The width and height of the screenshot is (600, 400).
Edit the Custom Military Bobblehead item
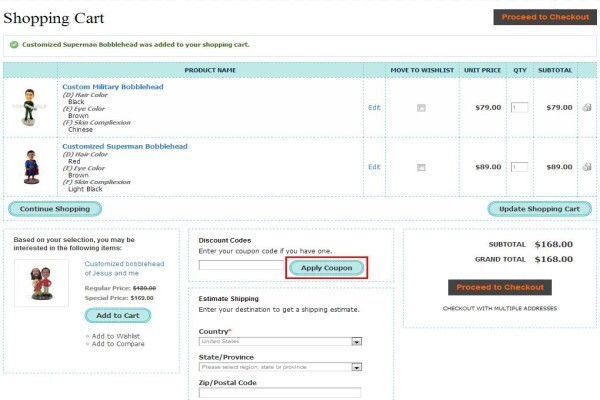[x=374, y=108]
